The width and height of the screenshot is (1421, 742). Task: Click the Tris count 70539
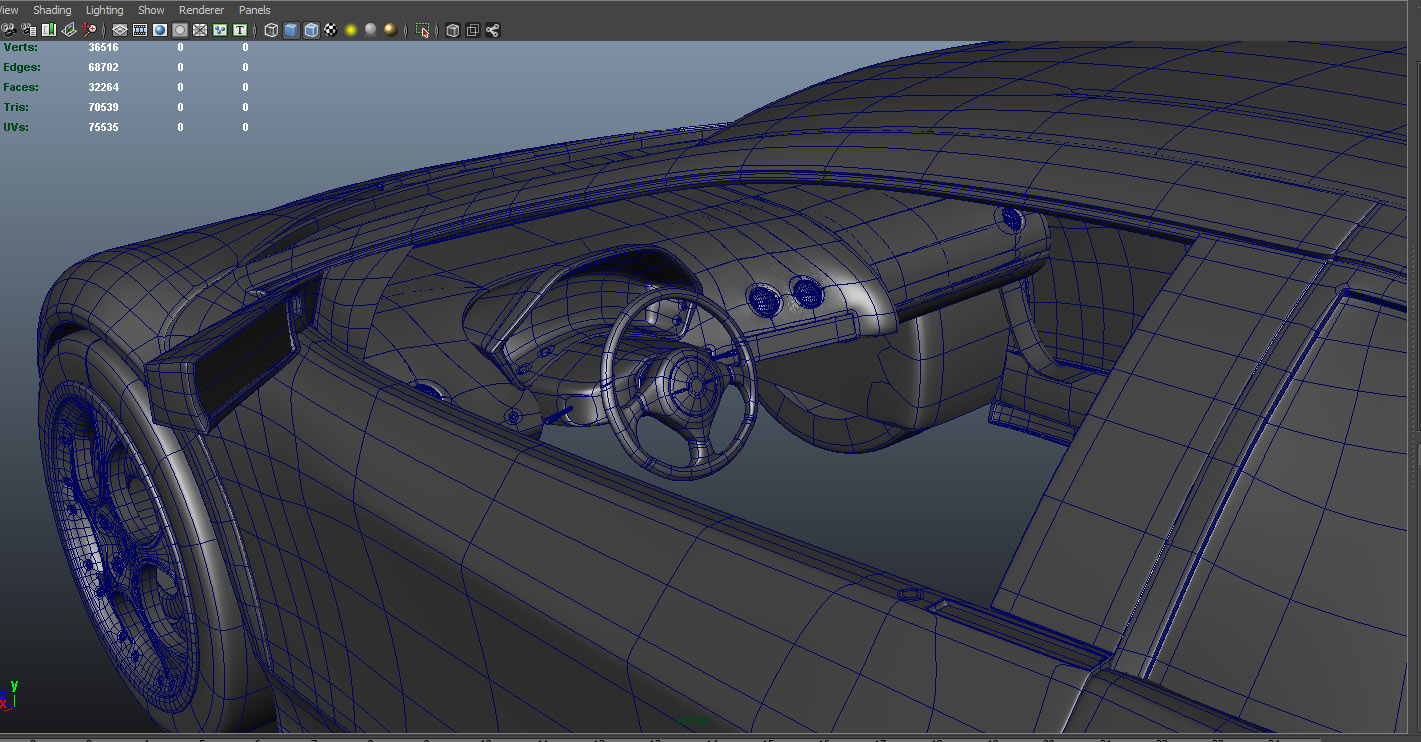(103, 107)
